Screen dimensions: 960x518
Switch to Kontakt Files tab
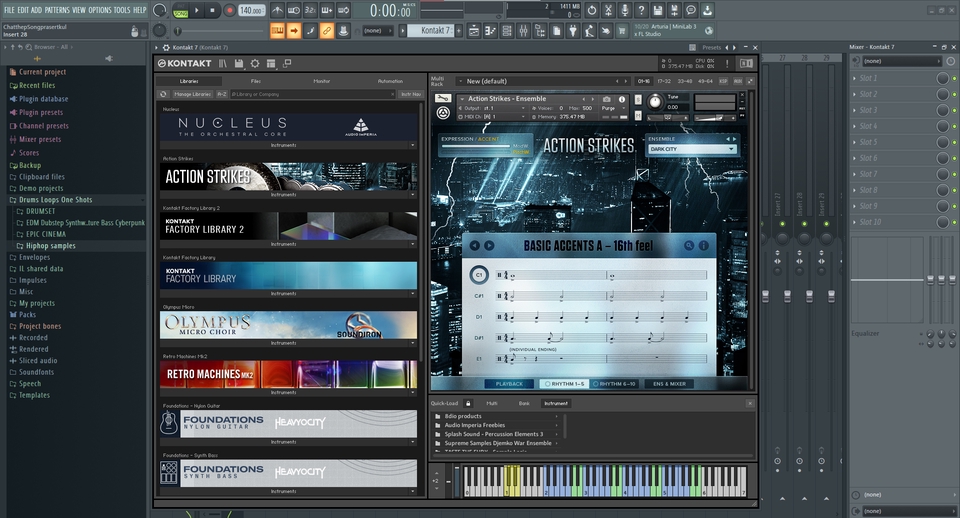click(255, 81)
